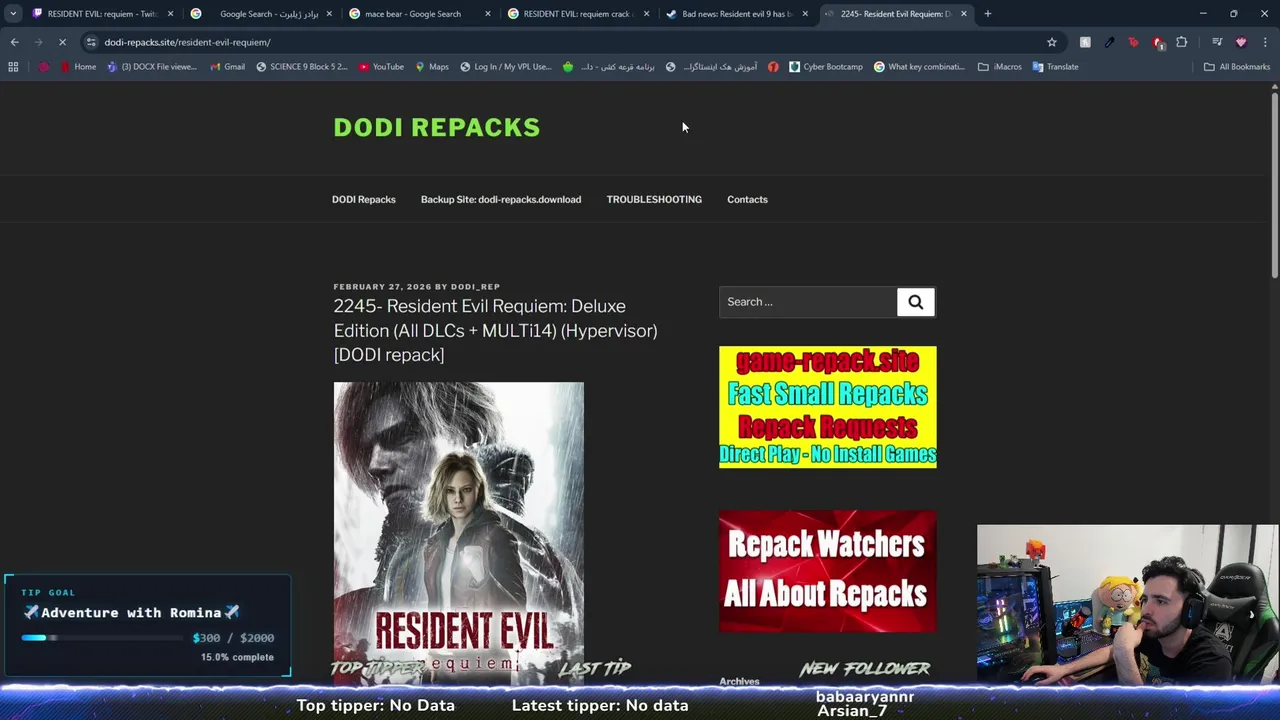This screenshot has width=1280, height=720.
Task: Focus the Search text field
Action: click(808, 302)
